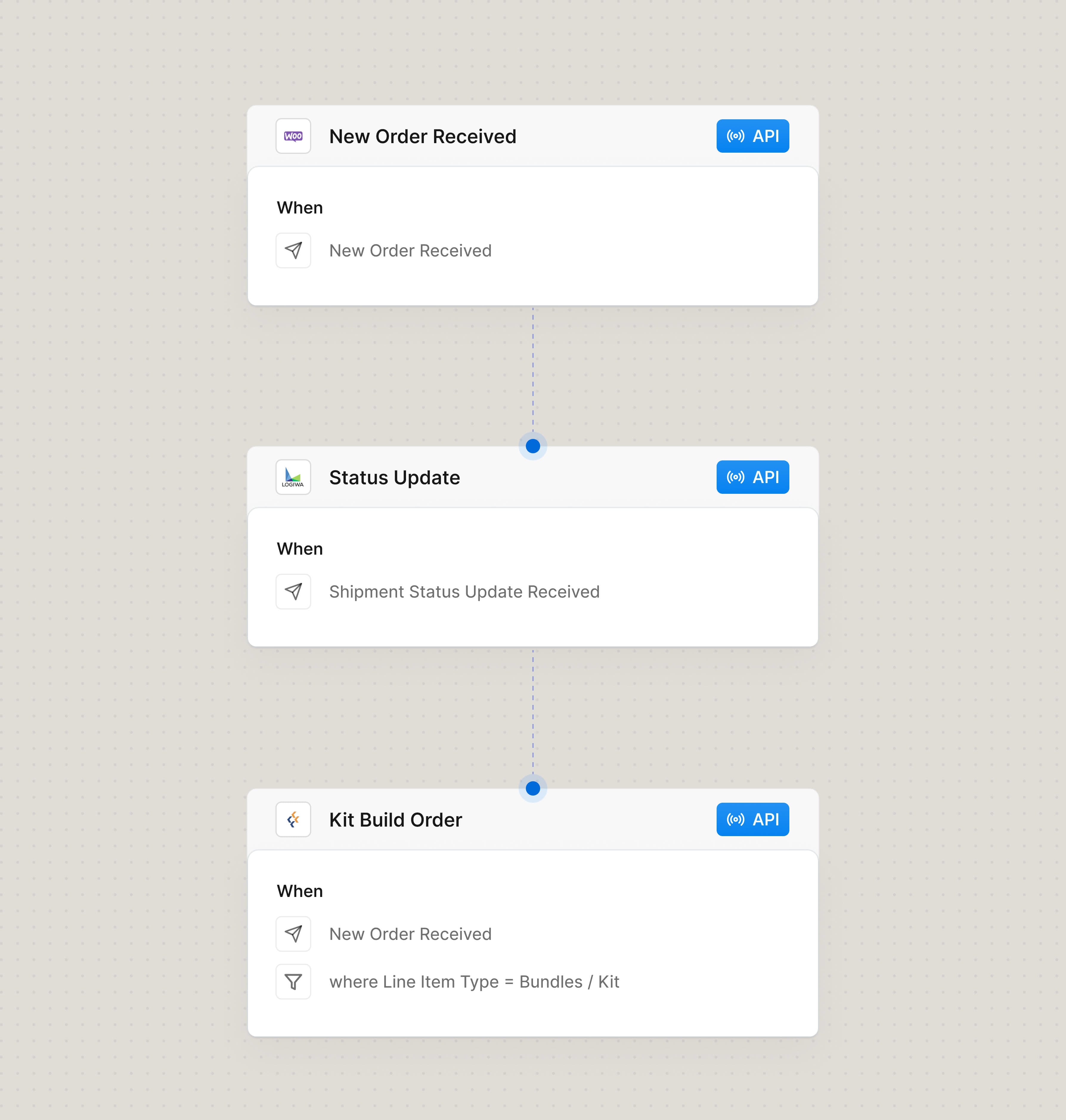Click the filter funnel icon

point(293,982)
